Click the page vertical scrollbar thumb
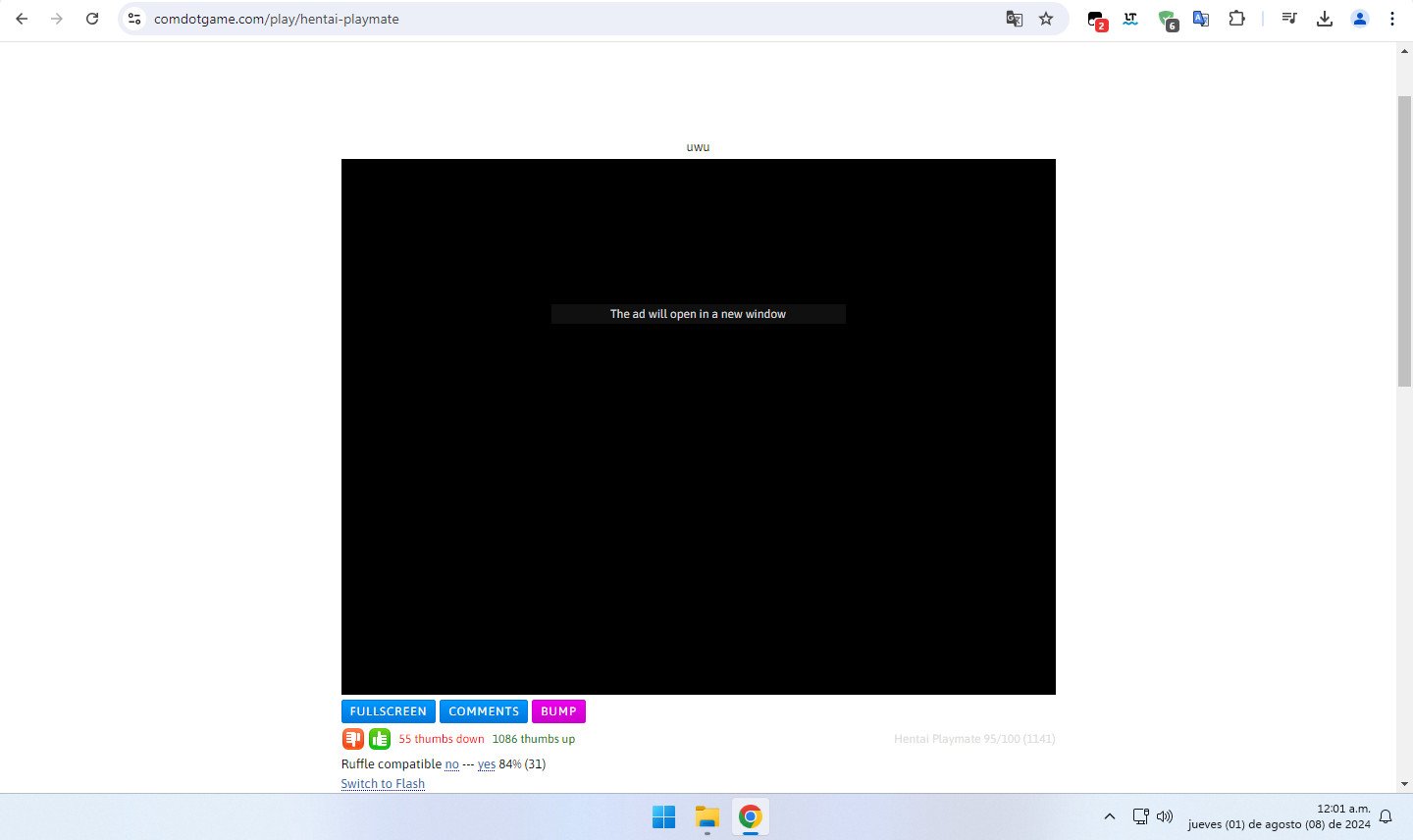Image resolution: width=1413 pixels, height=840 pixels. coord(1404,240)
